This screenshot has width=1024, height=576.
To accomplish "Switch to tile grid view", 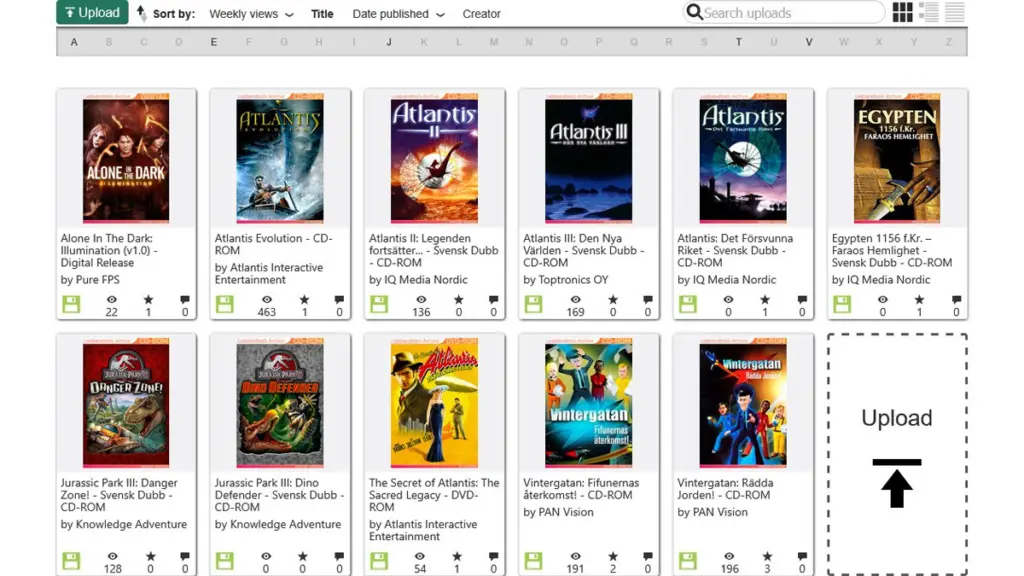I will pos(903,12).
